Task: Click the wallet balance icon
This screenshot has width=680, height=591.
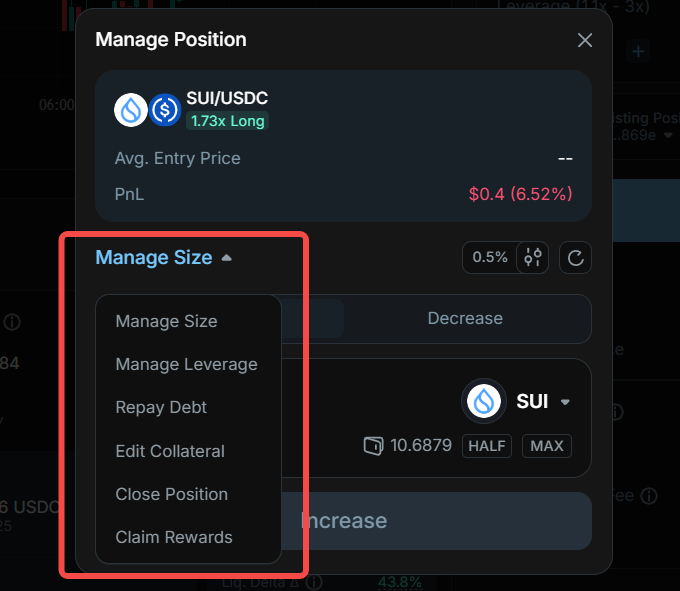Action: coord(373,445)
